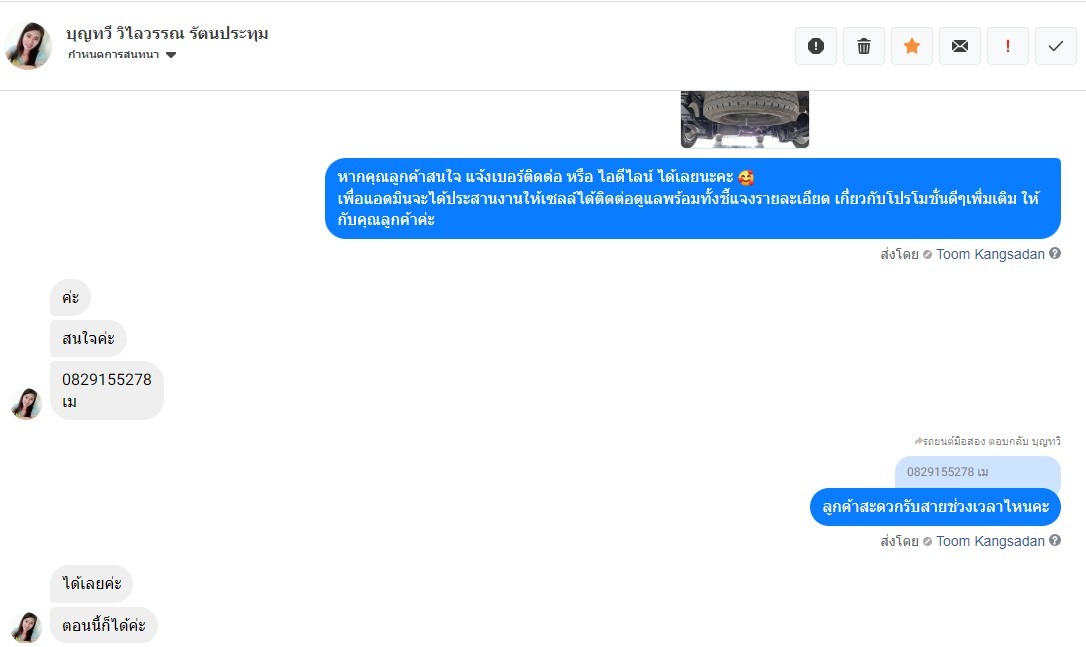
Task: Click the reply arrow label รถยนต์มือสอง ตอบกลับ
Action: click(x=988, y=441)
